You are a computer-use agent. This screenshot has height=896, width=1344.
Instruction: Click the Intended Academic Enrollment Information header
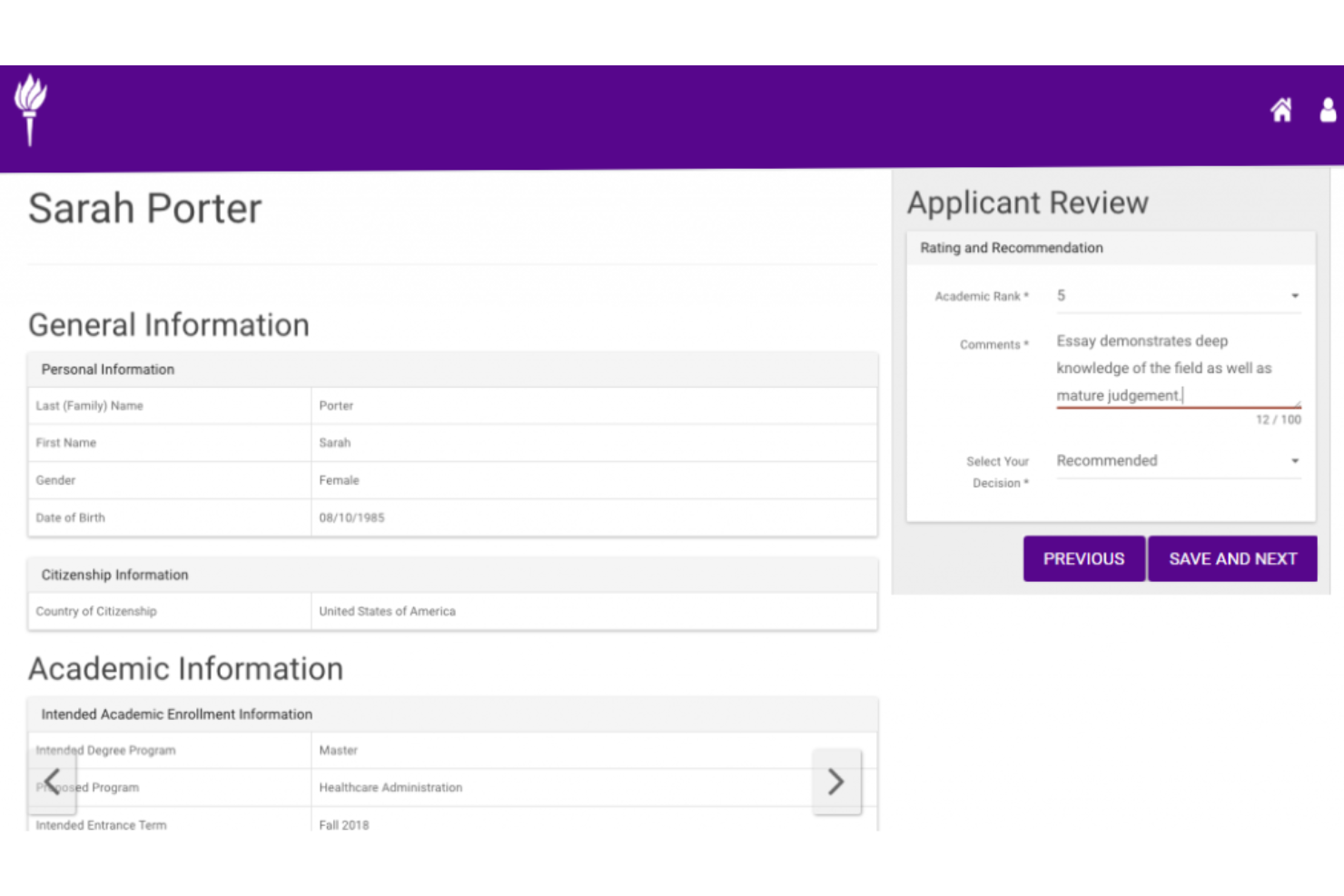(175, 714)
